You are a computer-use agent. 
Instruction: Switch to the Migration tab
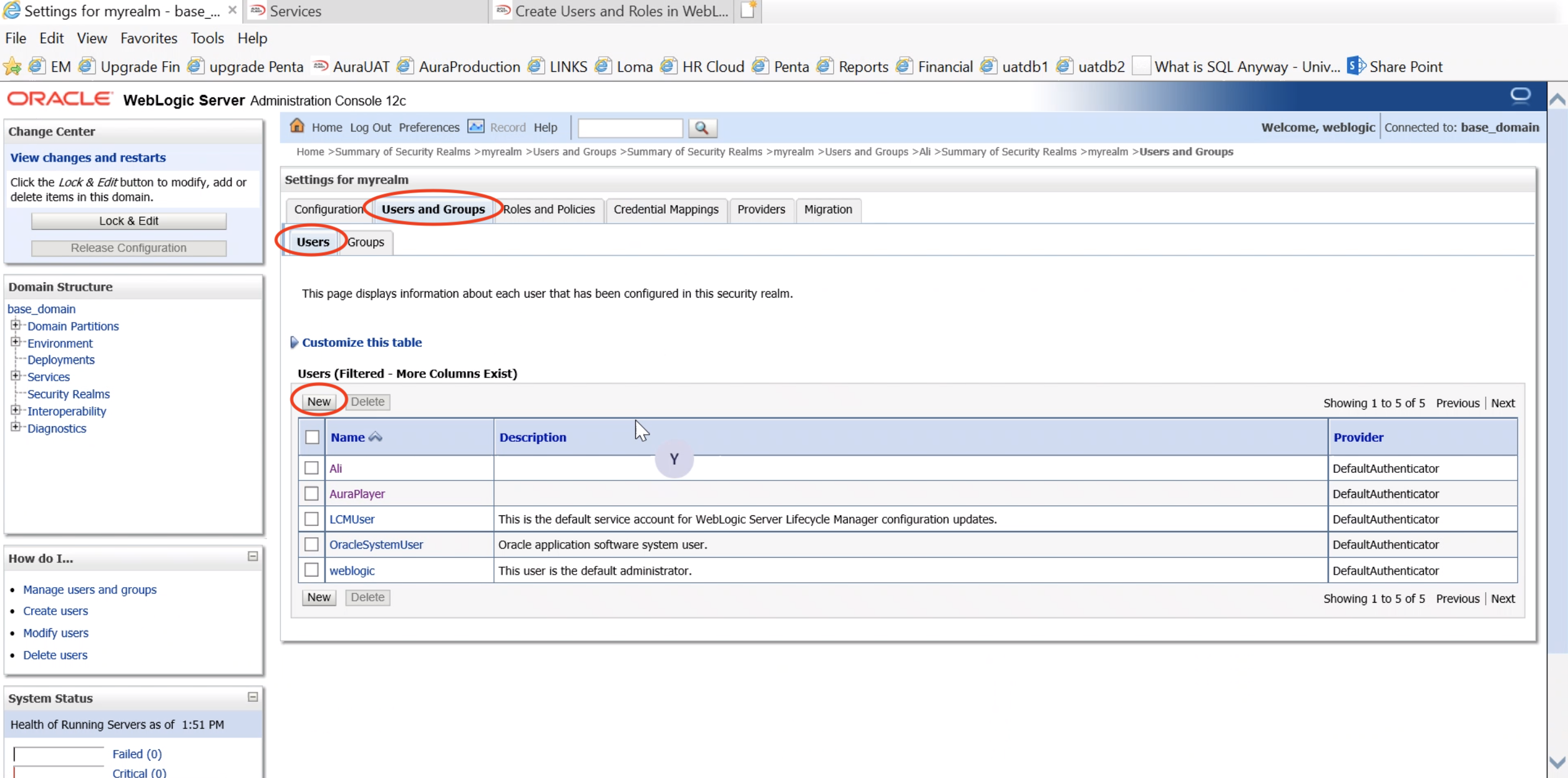coord(828,210)
